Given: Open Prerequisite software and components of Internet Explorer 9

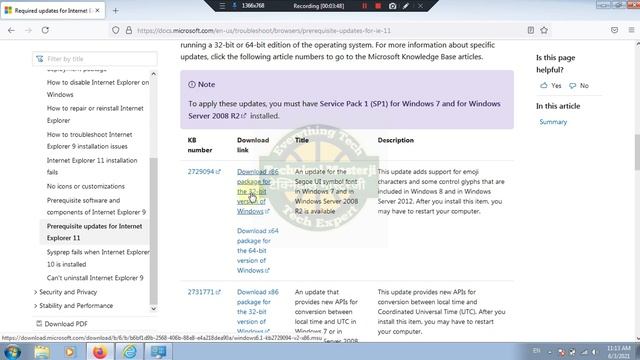Looking at the screenshot, I should pos(96,206).
